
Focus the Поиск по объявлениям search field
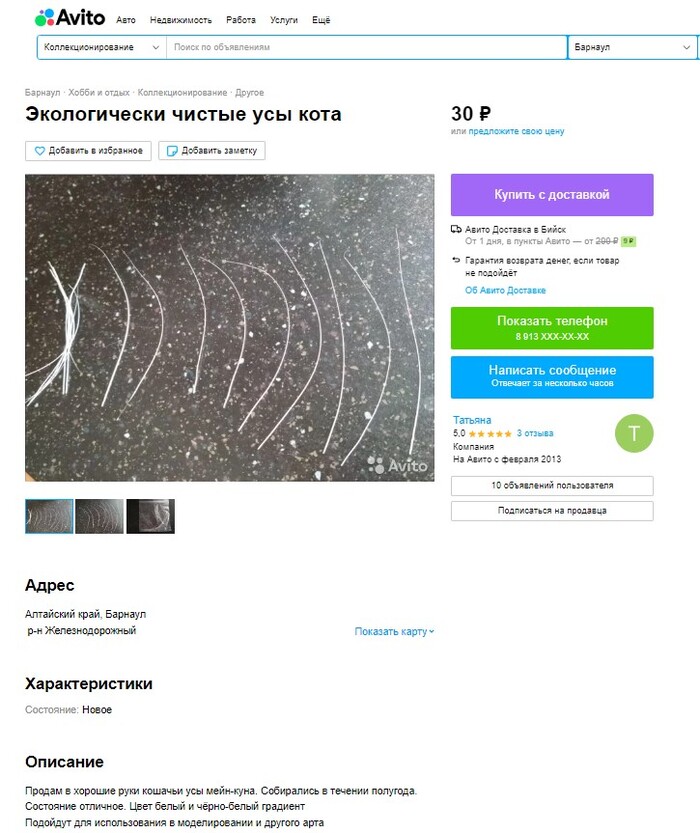pyautogui.click(x=366, y=47)
